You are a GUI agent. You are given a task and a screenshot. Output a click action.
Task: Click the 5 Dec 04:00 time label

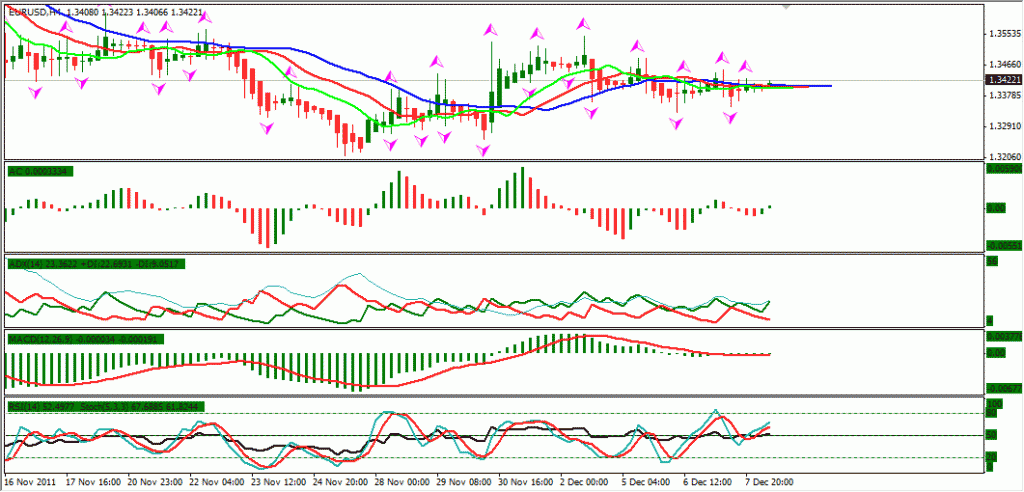click(x=645, y=482)
